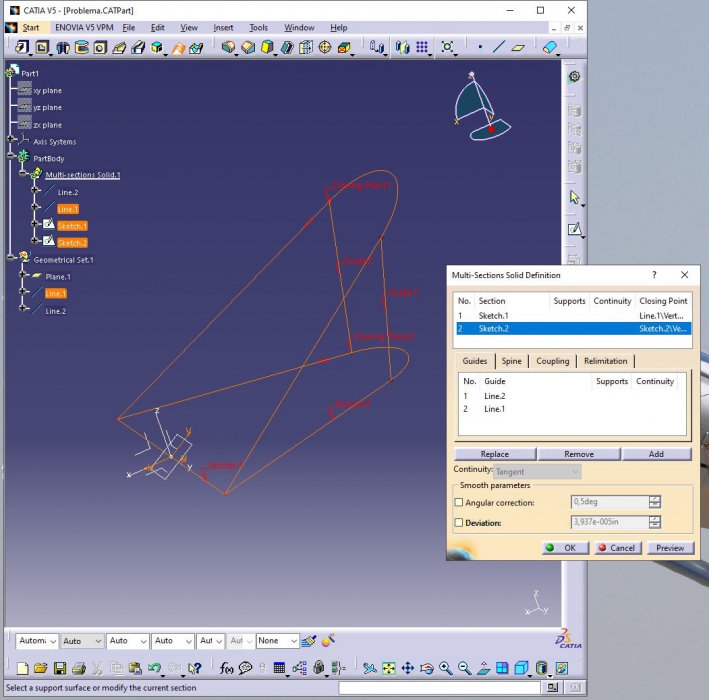Select the Edge Fillet tool
709x700 pixels.
point(228,47)
